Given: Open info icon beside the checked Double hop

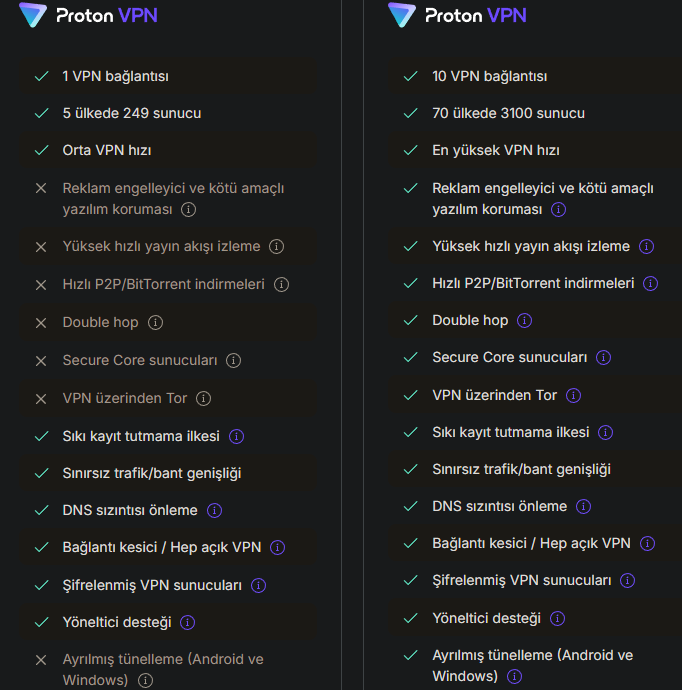Looking at the screenshot, I should pyautogui.click(x=525, y=321).
